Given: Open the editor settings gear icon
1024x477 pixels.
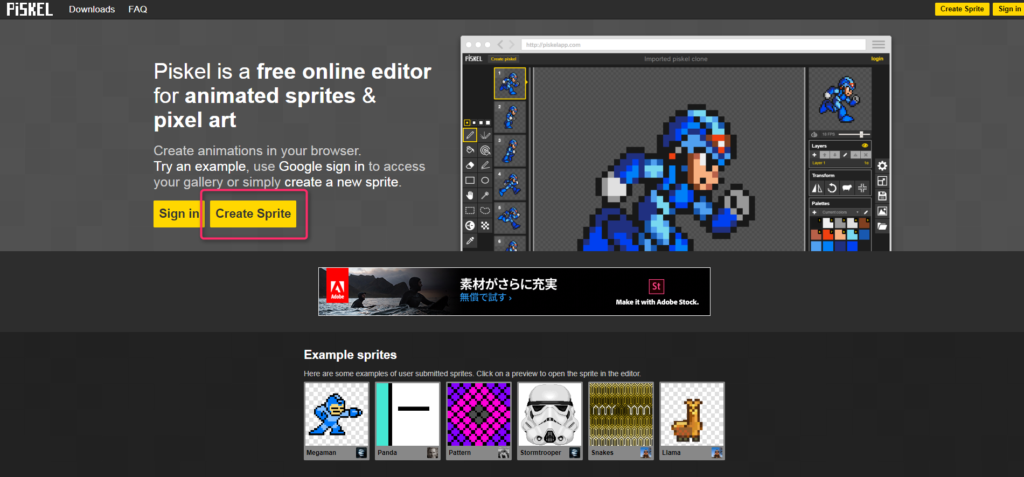Looking at the screenshot, I should tap(882, 166).
